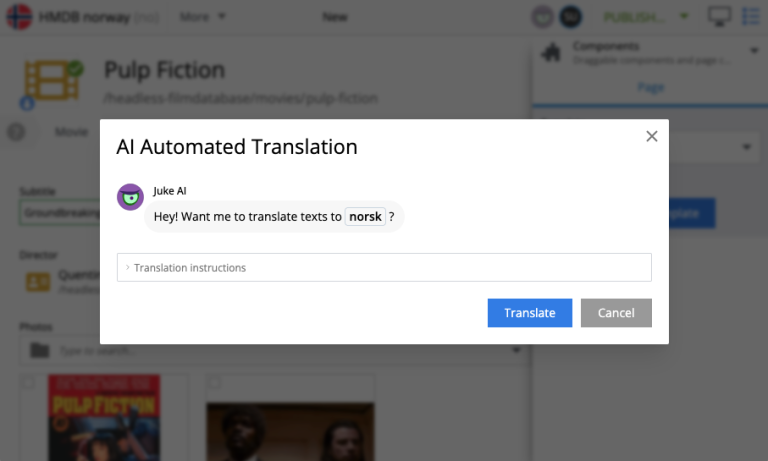The height and width of the screenshot is (461, 768).
Task: Close the AI Automated Translation dialog
Action: pyautogui.click(x=651, y=137)
